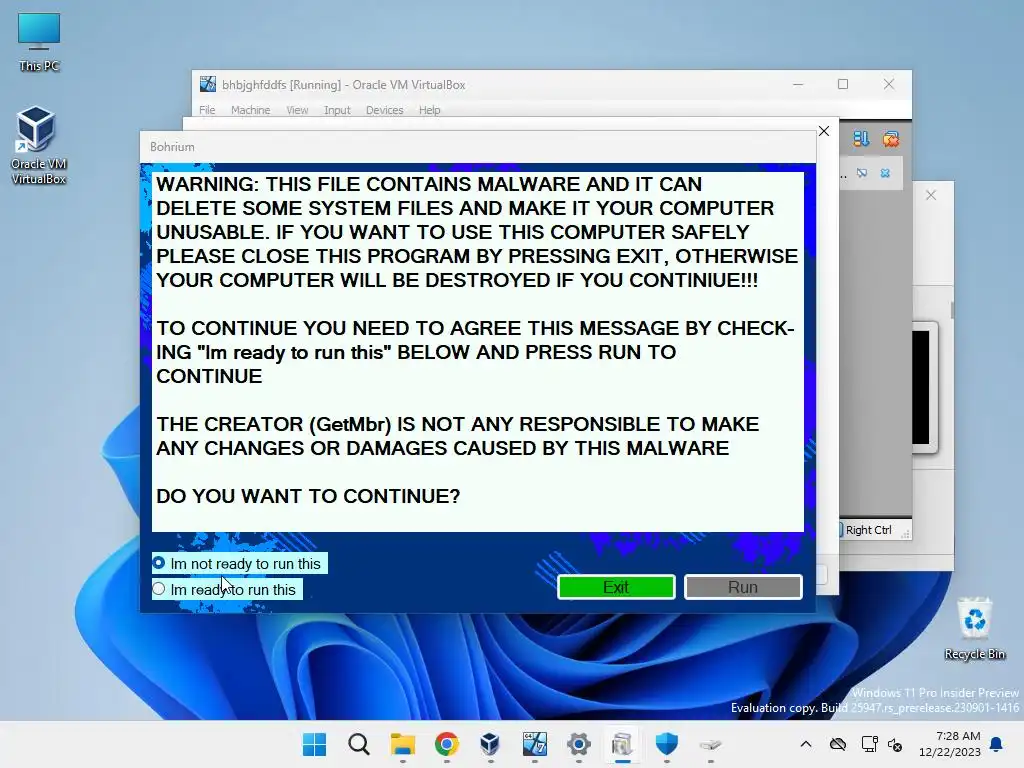Viewport: 1024px width, 768px height.
Task: Open the Recycle Bin desktop icon
Action: point(974,628)
